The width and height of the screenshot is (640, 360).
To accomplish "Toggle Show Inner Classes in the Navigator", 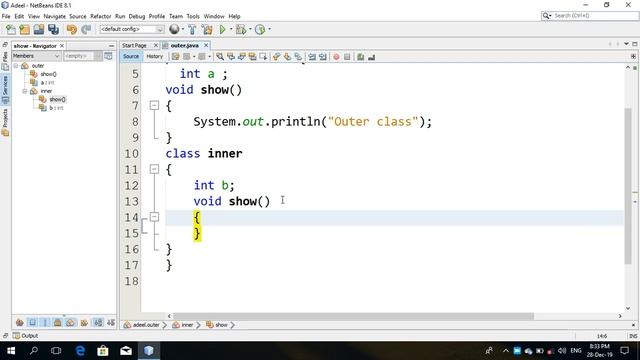I will pyautogui.click(x=70, y=323).
